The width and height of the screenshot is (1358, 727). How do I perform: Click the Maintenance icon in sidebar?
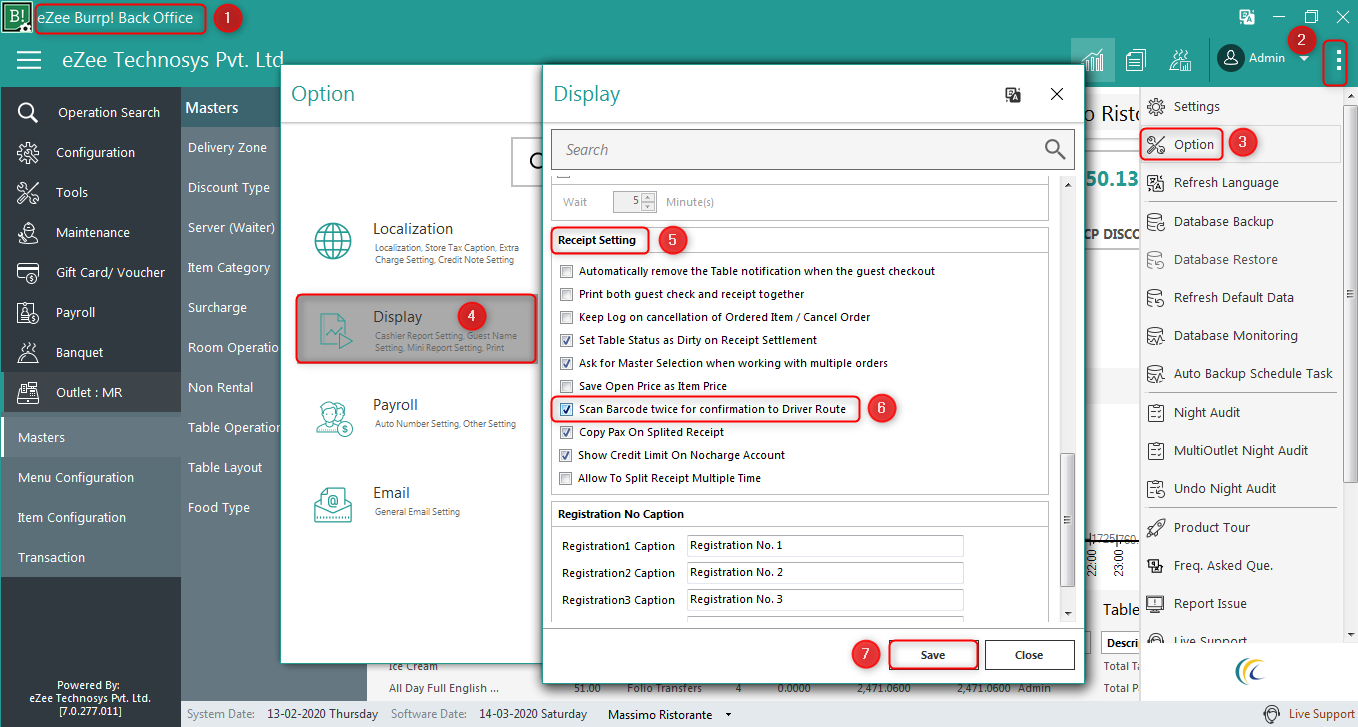[28, 232]
